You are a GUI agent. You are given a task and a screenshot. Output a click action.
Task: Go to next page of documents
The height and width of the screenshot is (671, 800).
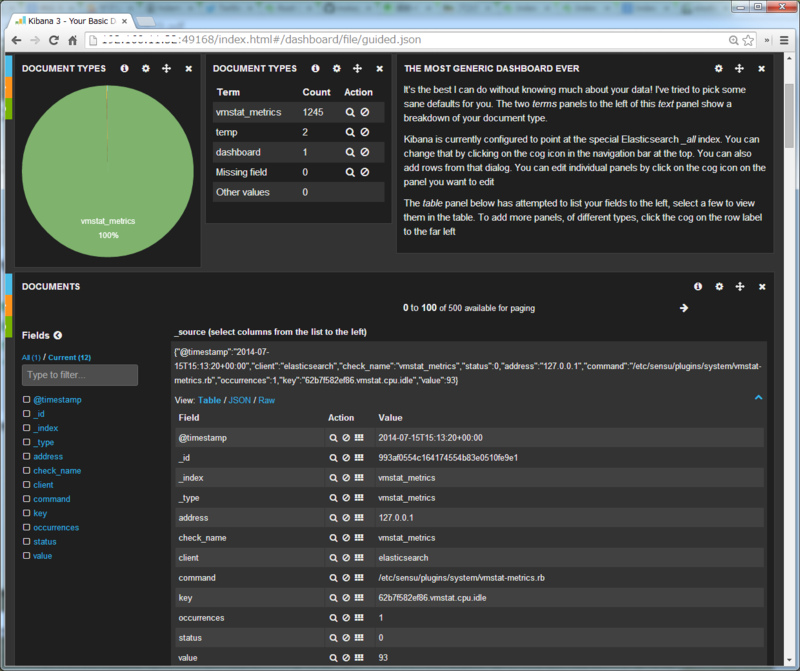(x=684, y=308)
